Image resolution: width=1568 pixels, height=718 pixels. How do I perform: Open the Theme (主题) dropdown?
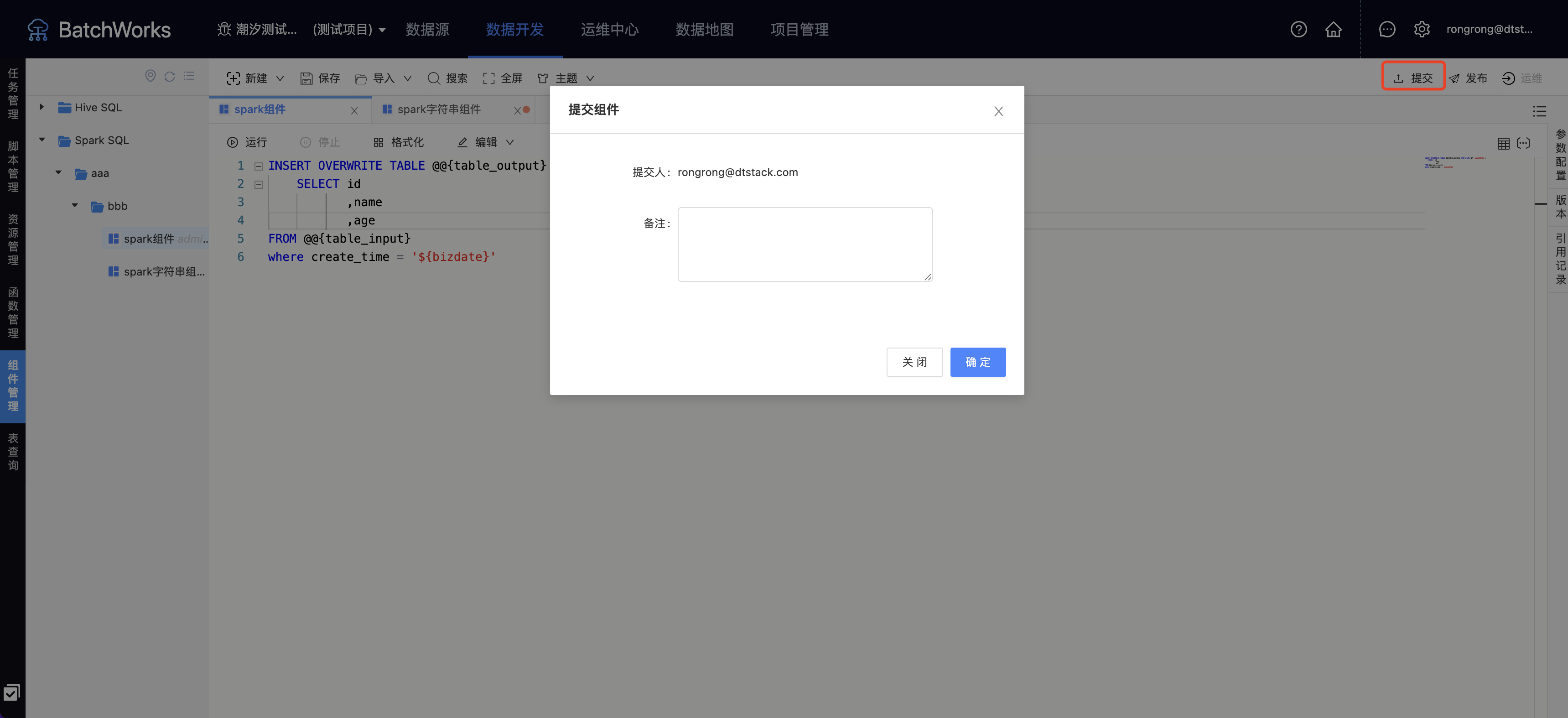(x=566, y=78)
